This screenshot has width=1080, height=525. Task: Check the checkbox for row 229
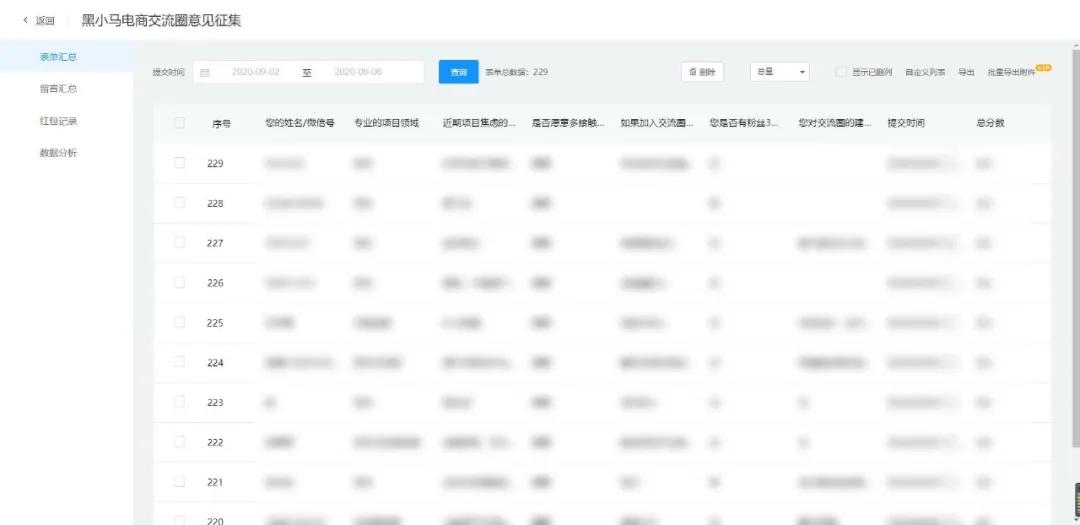[180, 163]
